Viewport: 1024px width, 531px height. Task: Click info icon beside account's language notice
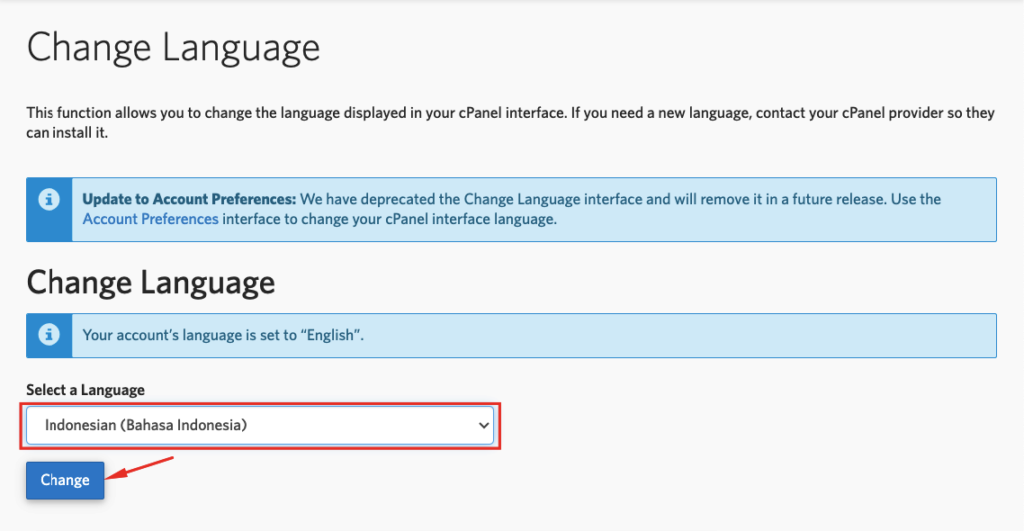point(49,334)
